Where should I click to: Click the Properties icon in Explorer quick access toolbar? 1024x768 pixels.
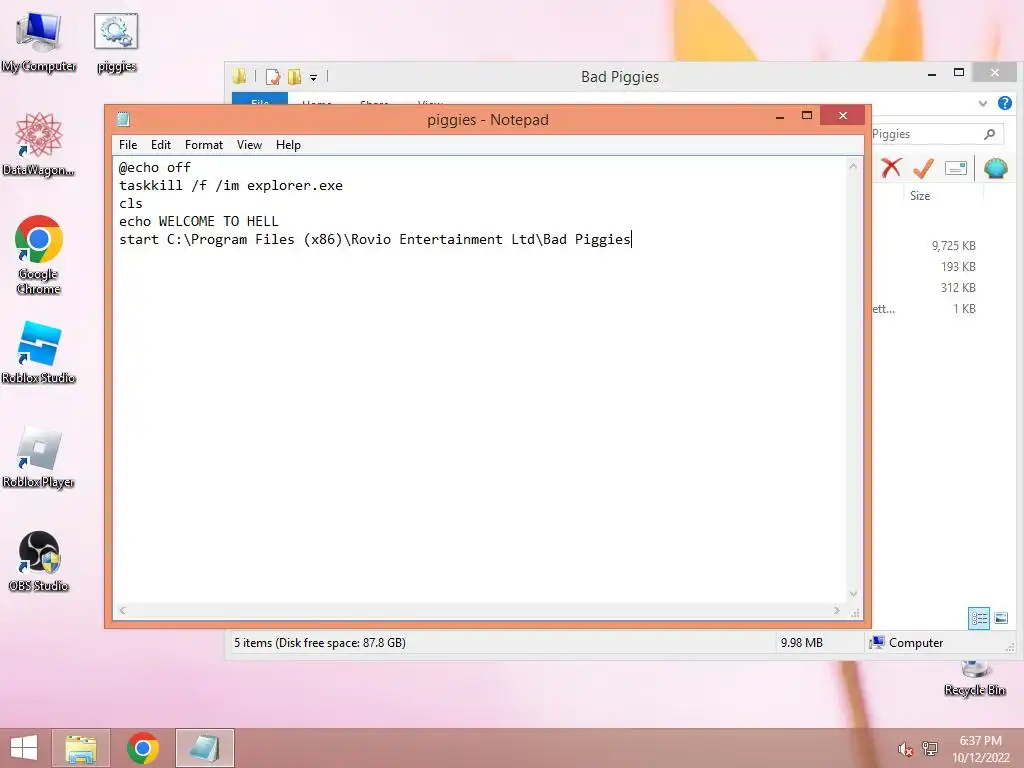[272, 77]
